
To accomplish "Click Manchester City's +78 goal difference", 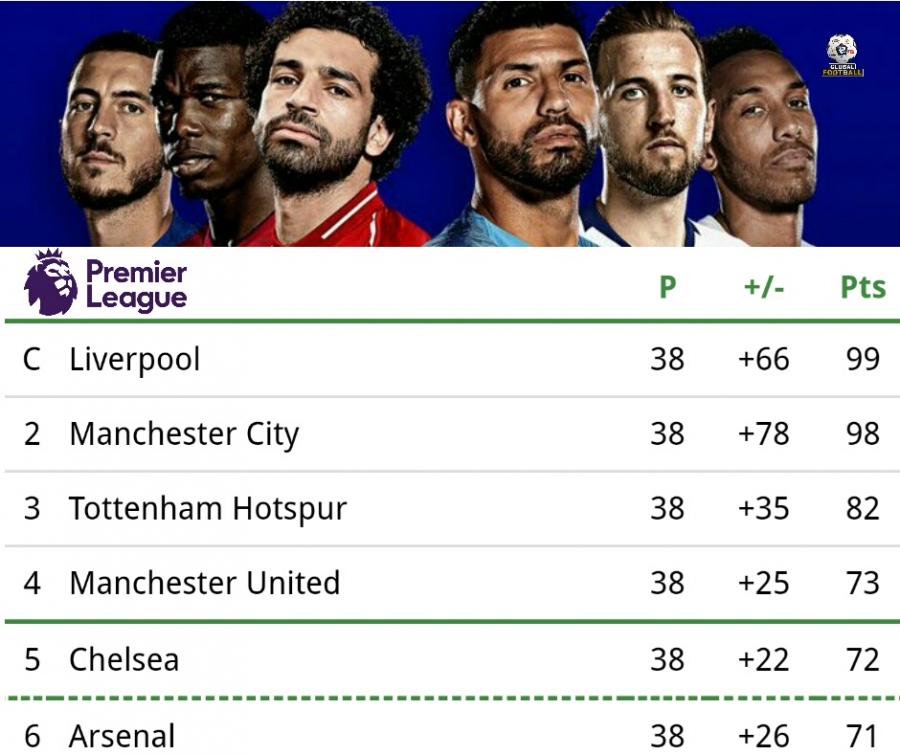I will coord(764,434).
